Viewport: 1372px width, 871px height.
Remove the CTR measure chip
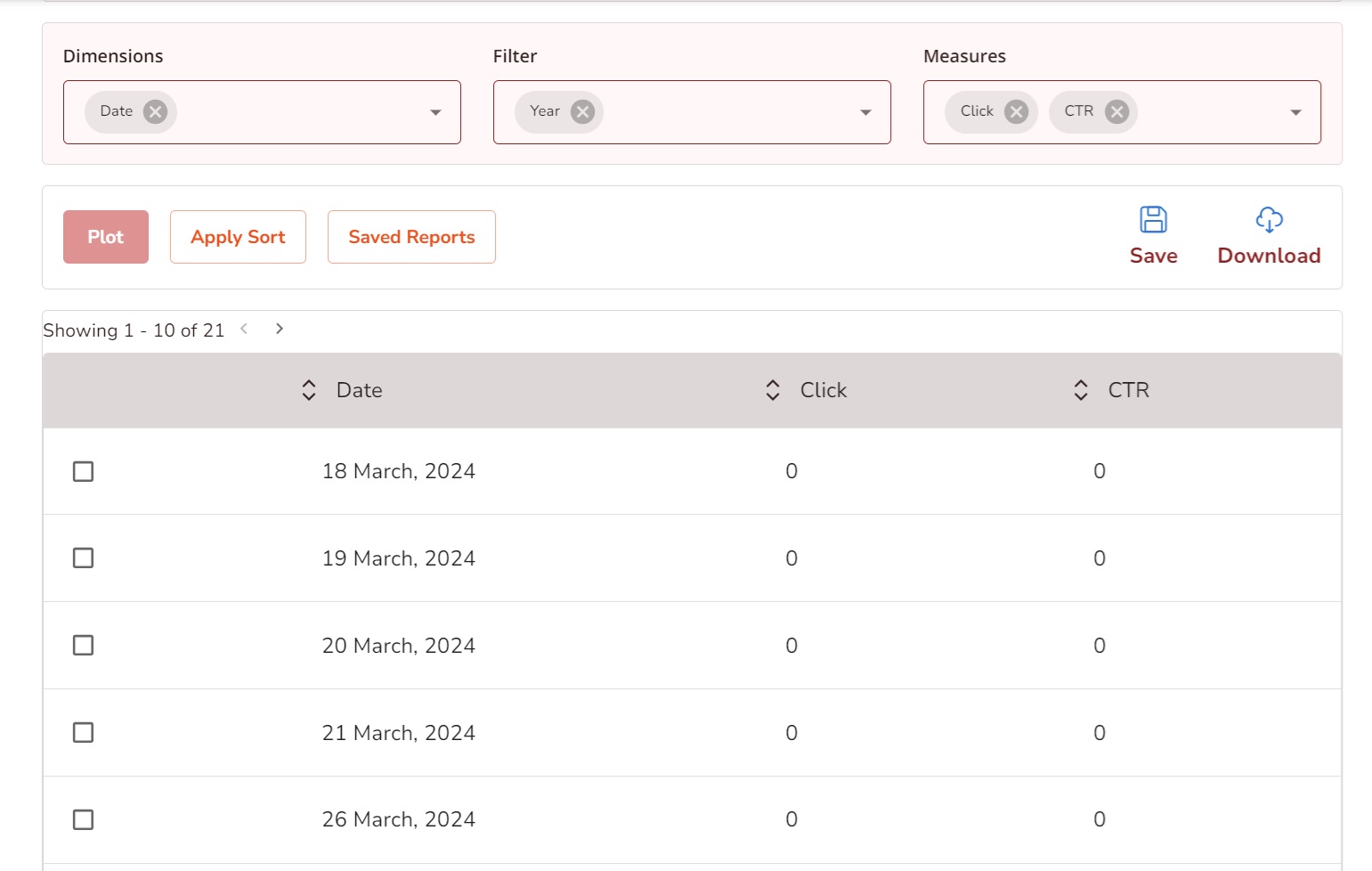click(x=1116, y=111)
